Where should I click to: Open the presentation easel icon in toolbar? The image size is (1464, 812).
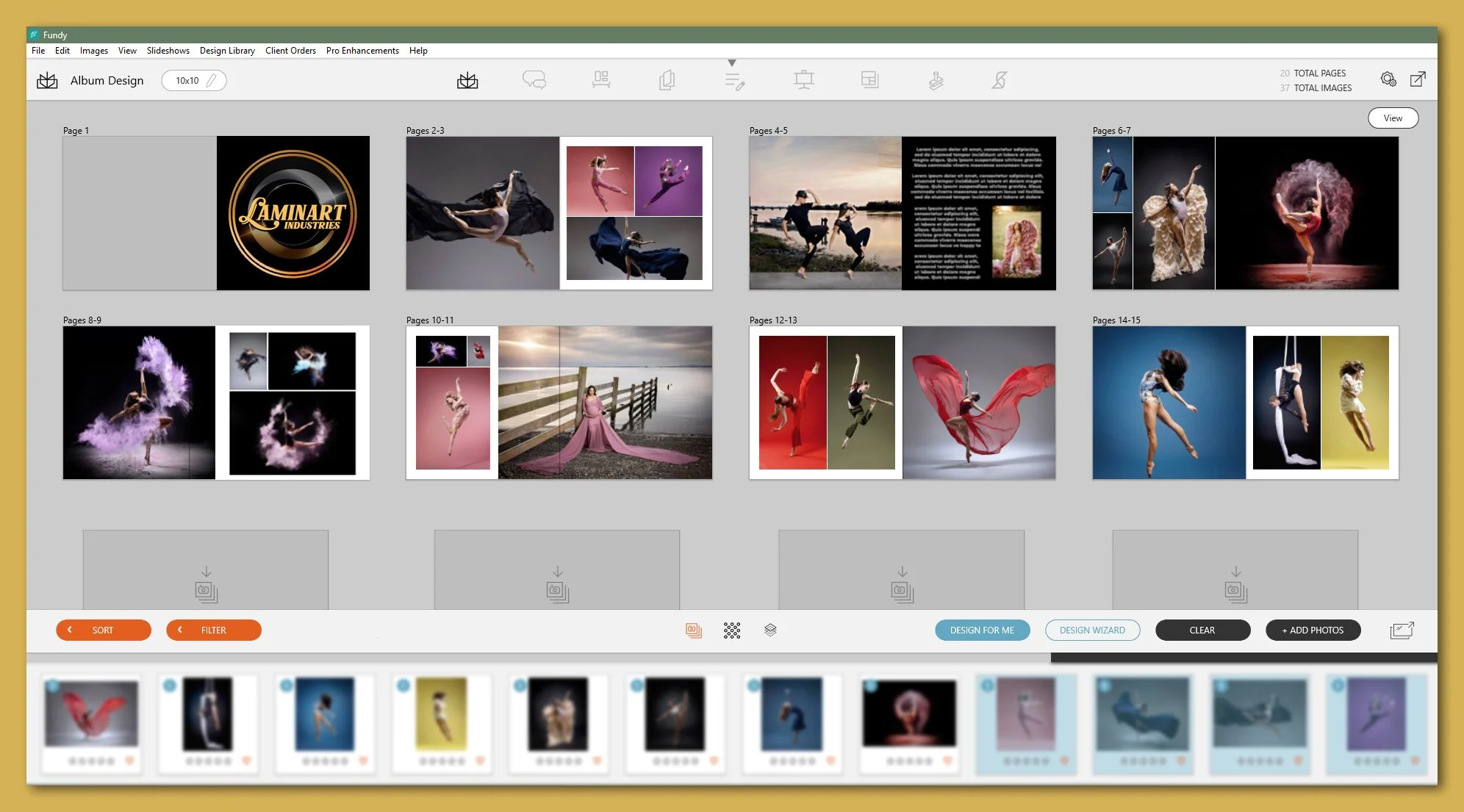803,79
